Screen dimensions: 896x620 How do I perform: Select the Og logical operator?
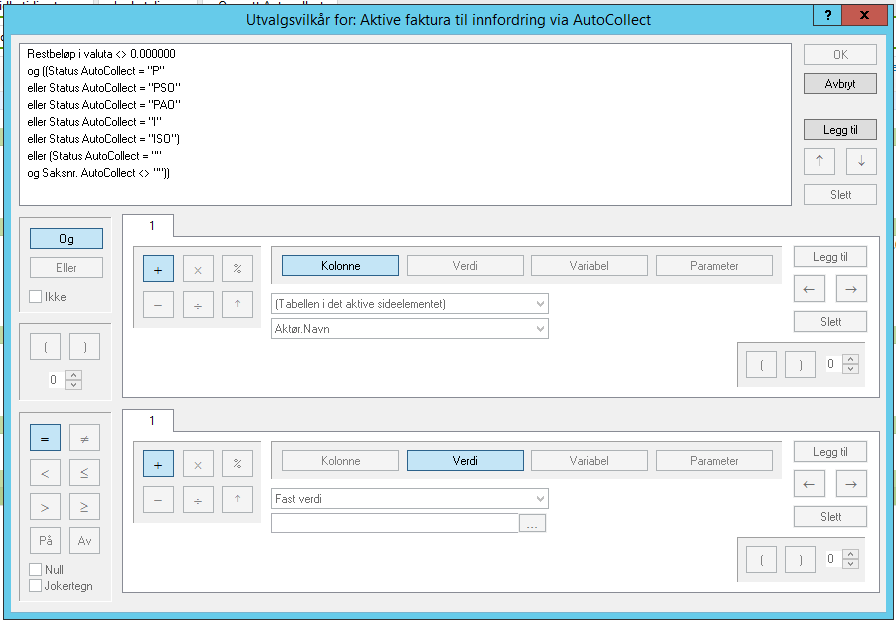click(66, 239)
